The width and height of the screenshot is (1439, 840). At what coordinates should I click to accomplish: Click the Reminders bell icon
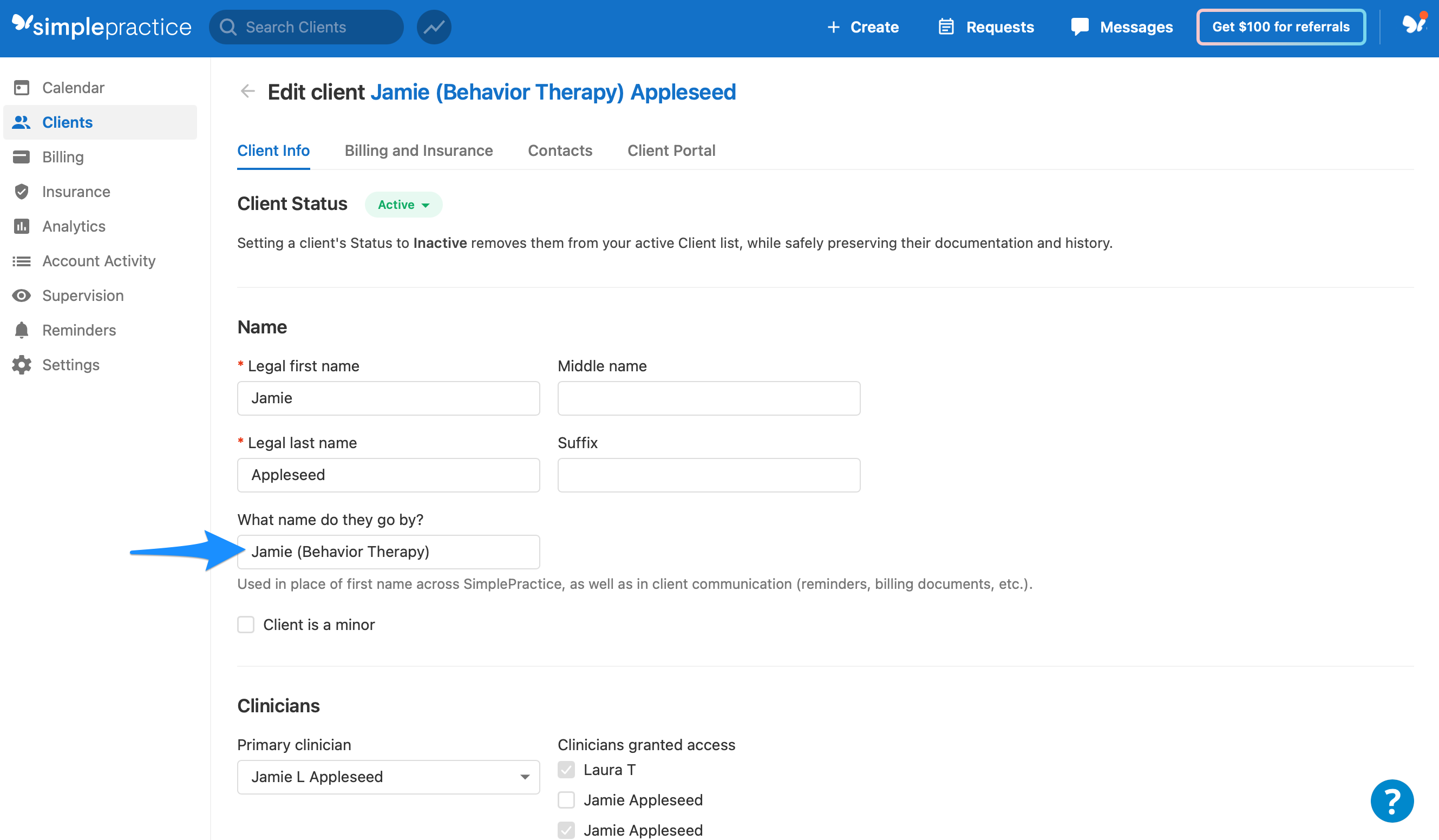tap(22, 330)
